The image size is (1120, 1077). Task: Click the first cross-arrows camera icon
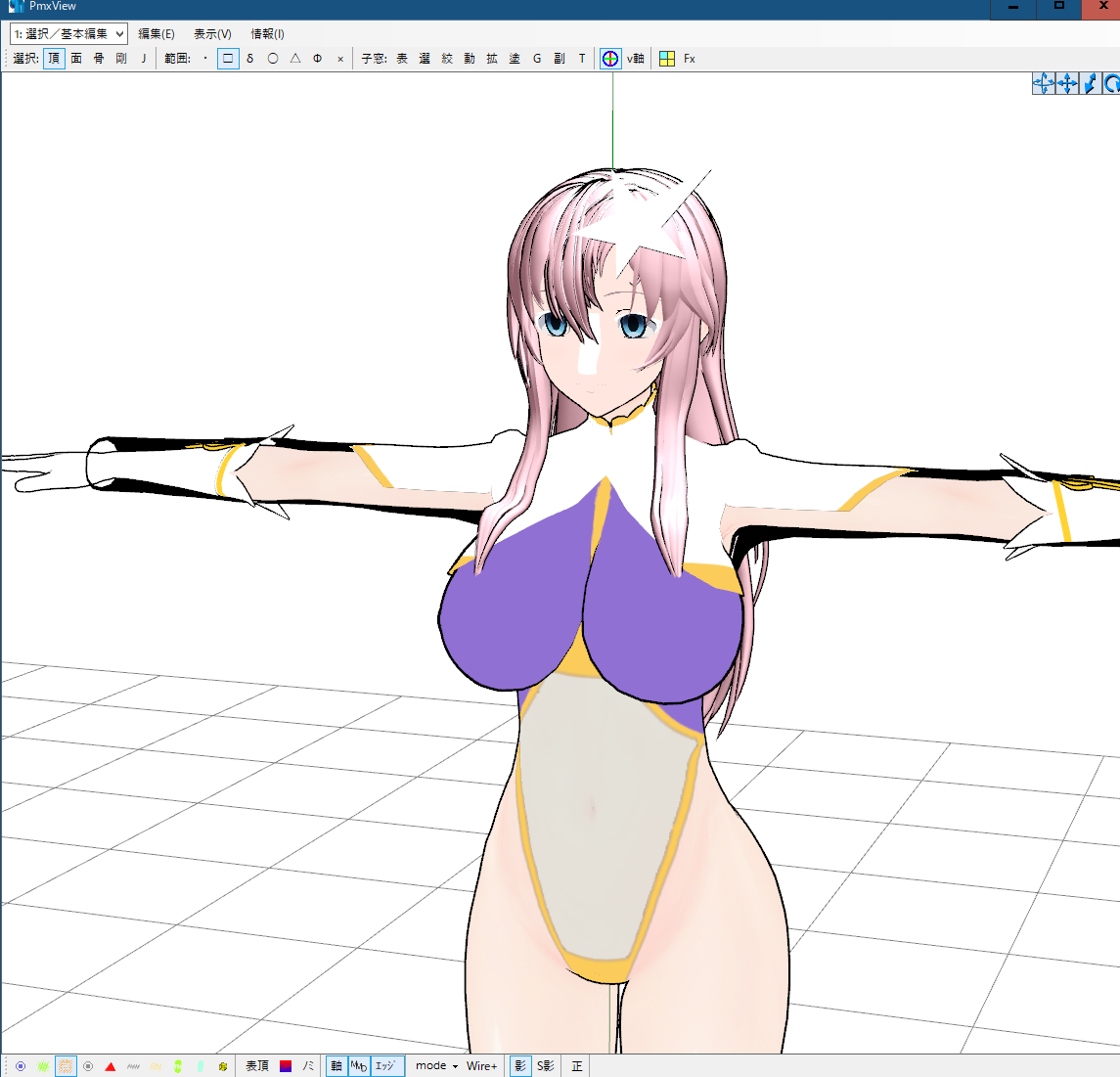[1044, 83]
